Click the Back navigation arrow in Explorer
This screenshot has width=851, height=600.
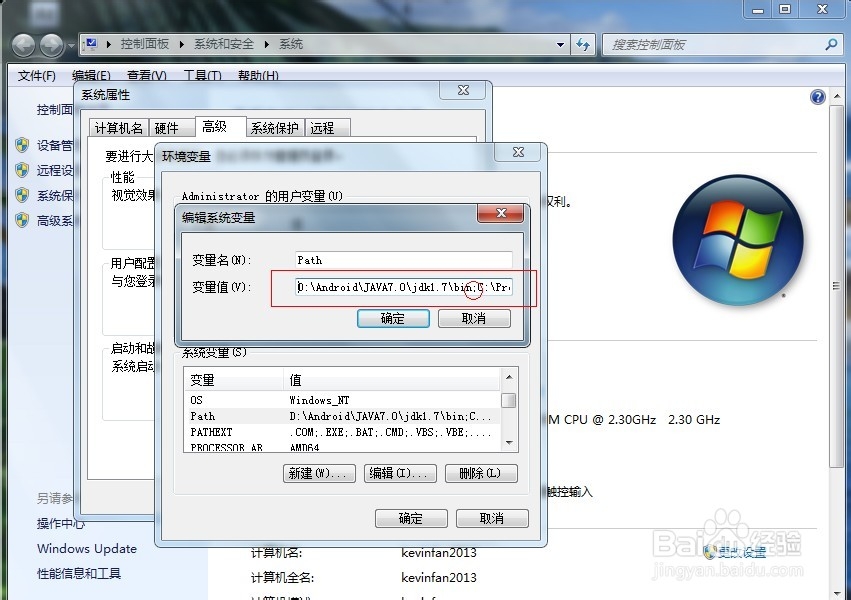point(24,45)
